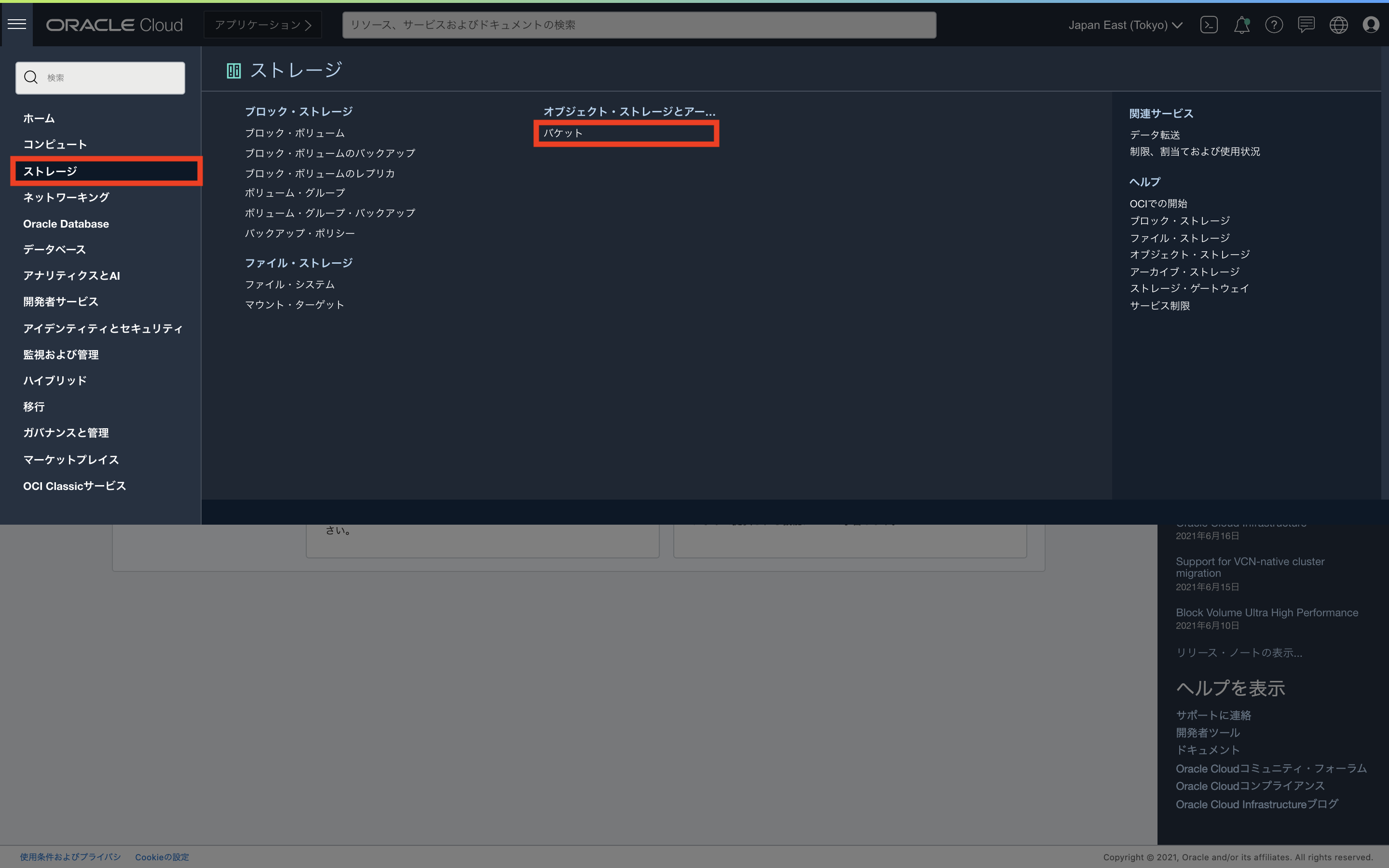Expand the Japan East (Tokyo) region dropdown
This screenshot has height=868, width=1389.
(1125, 25)
